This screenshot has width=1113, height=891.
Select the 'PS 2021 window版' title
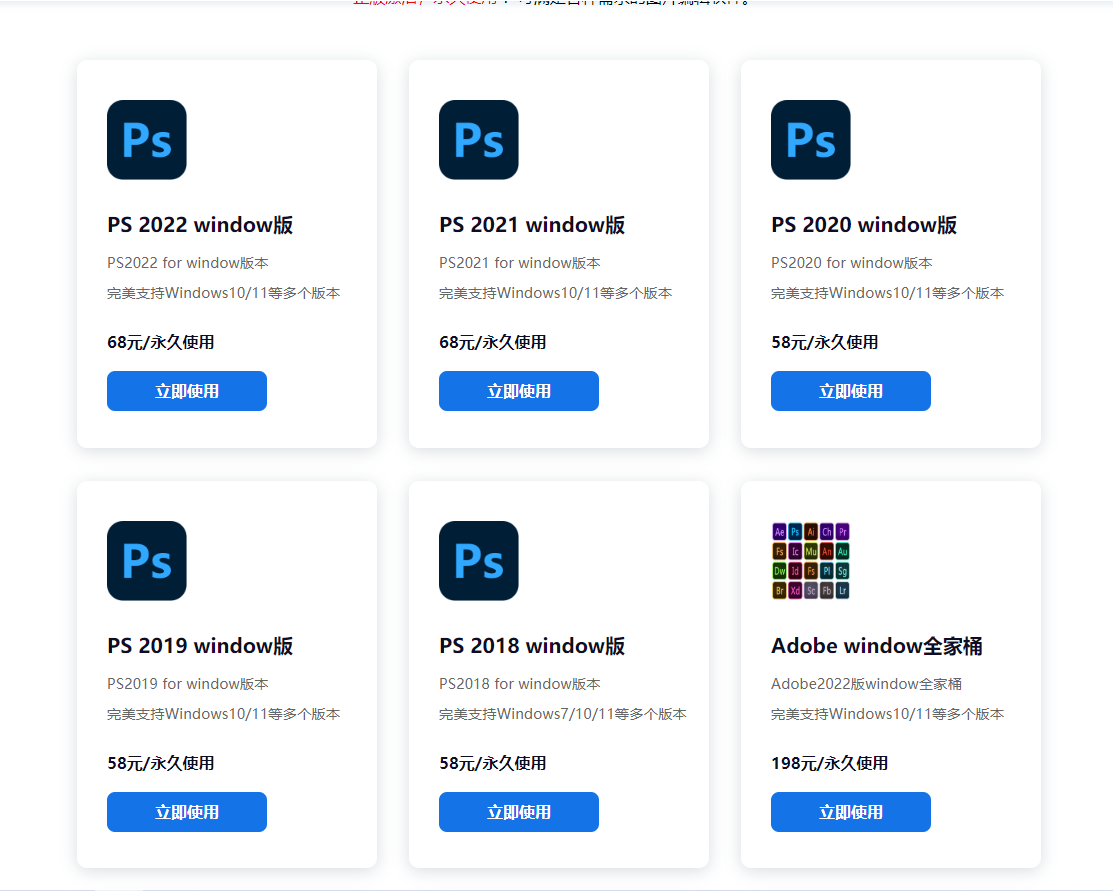coord(532,225)
